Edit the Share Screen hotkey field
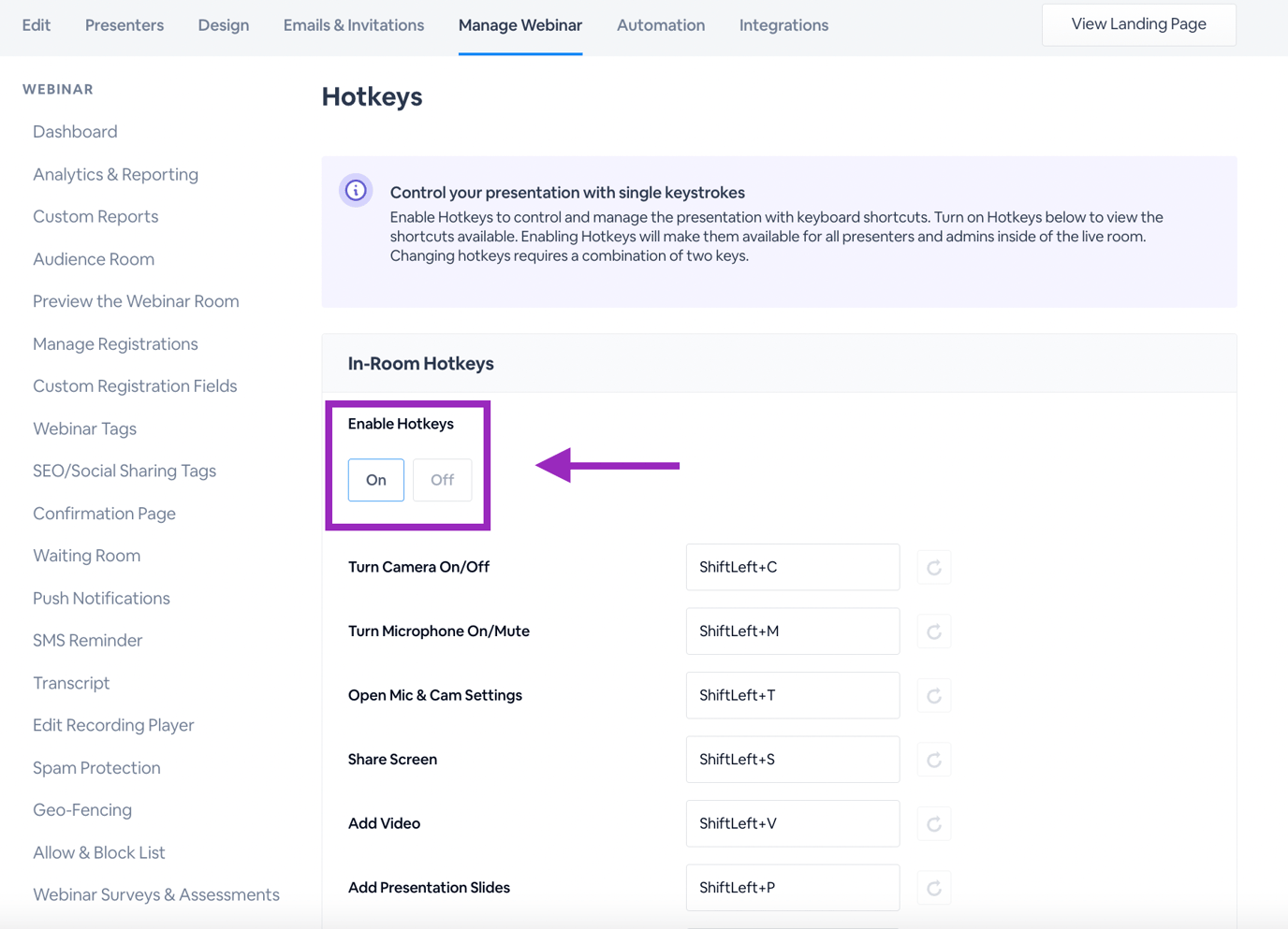 pyautogui.click(x=792, y=760)
